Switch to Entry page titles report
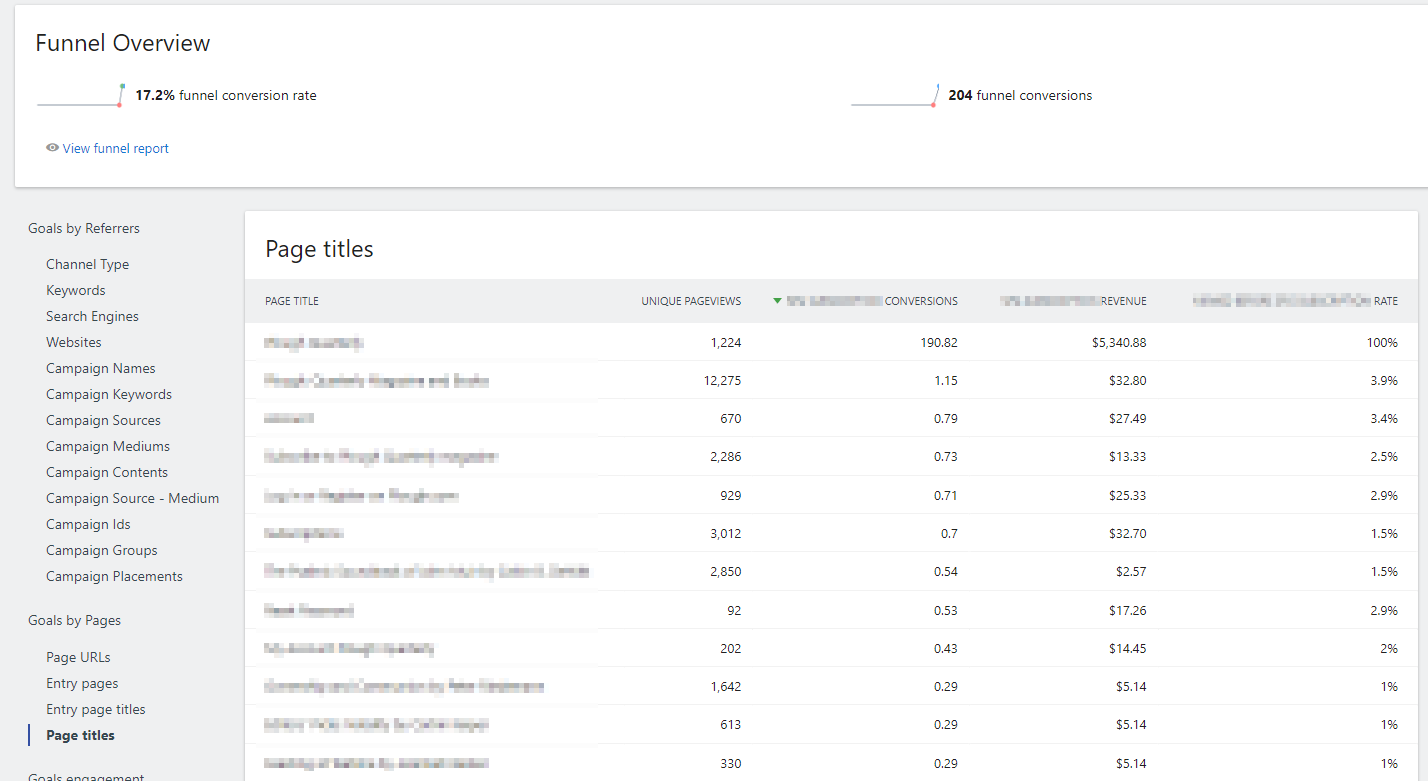 point(96,709)
